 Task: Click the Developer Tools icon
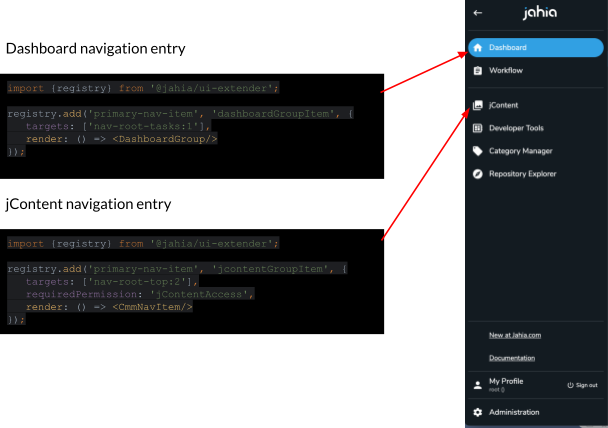pyautogui.click(x=478, y=128)
